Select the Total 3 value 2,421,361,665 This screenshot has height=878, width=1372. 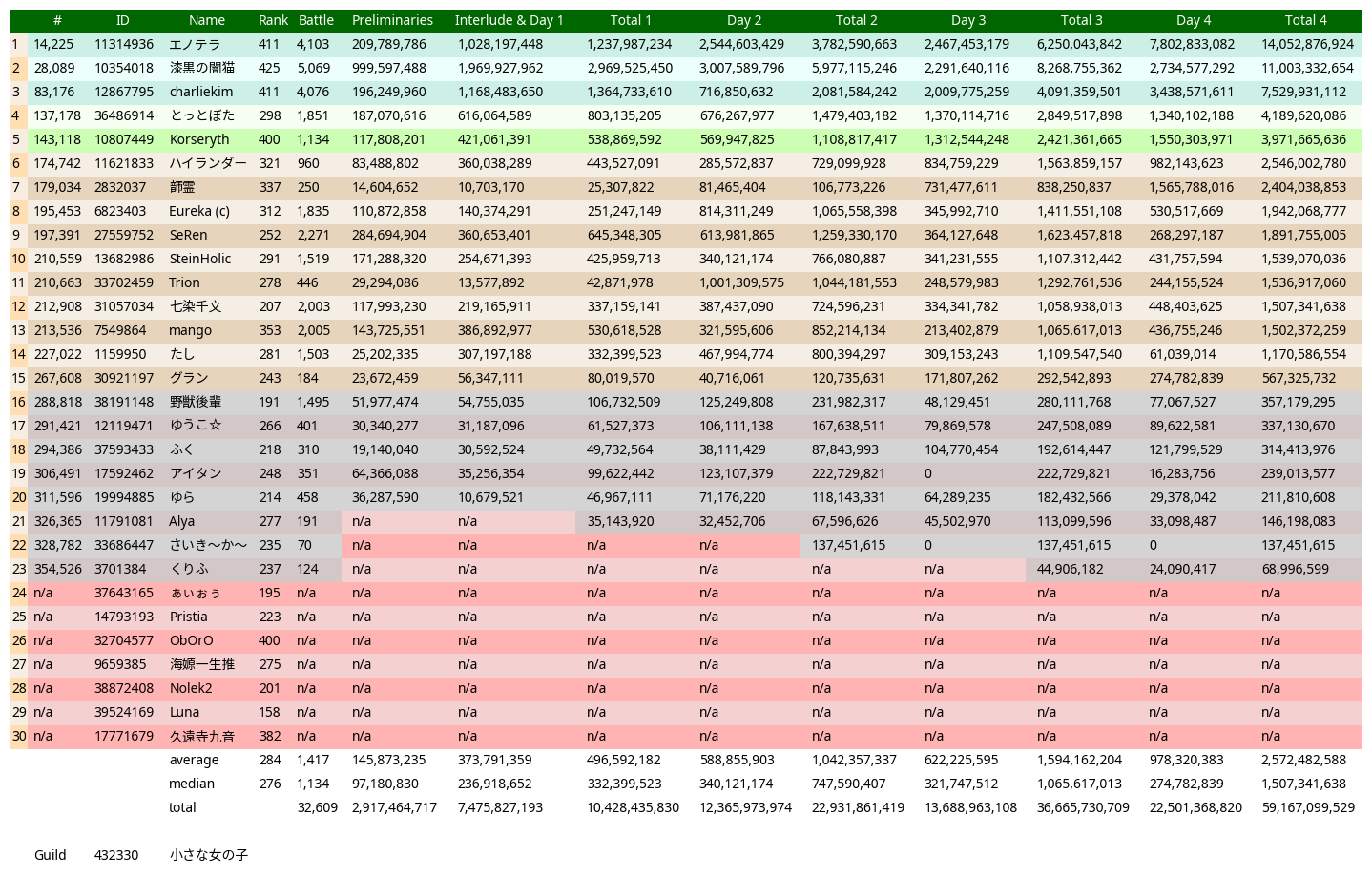[1079, 139]
